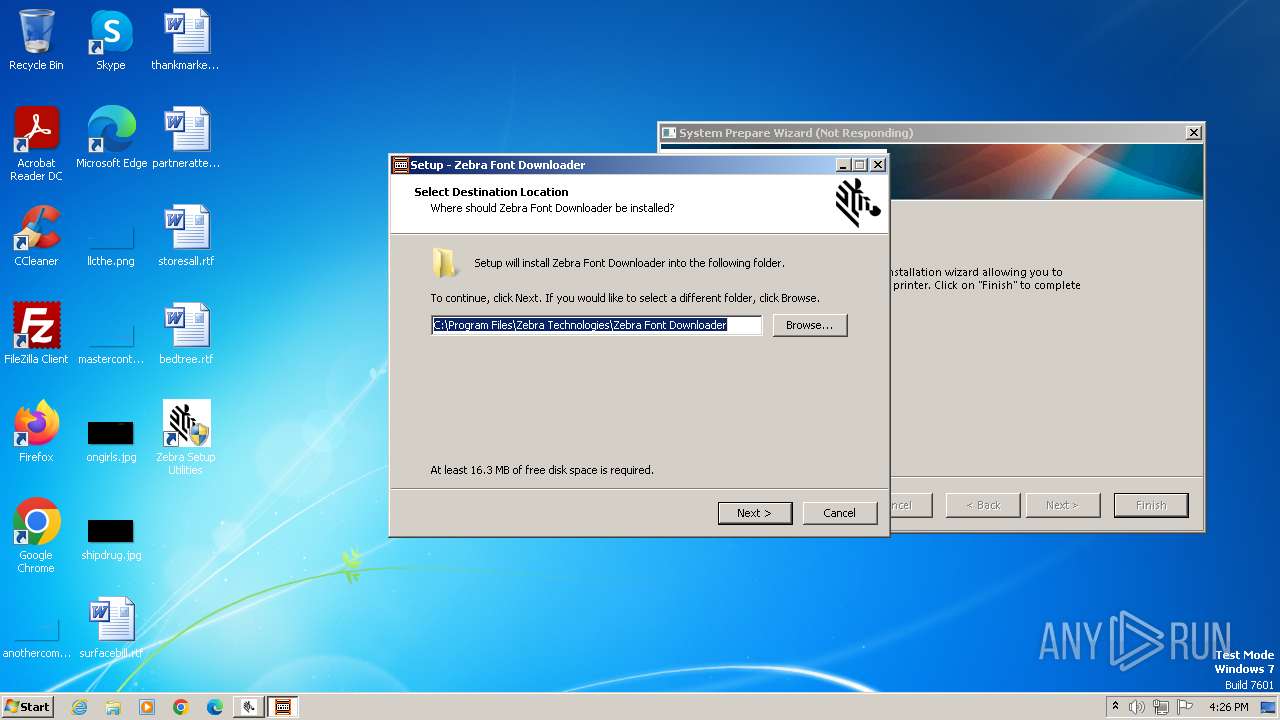The height and width of the screenshot is (720, 1280).
Task: Click the Show desktop button
Action: [1268, 707]
